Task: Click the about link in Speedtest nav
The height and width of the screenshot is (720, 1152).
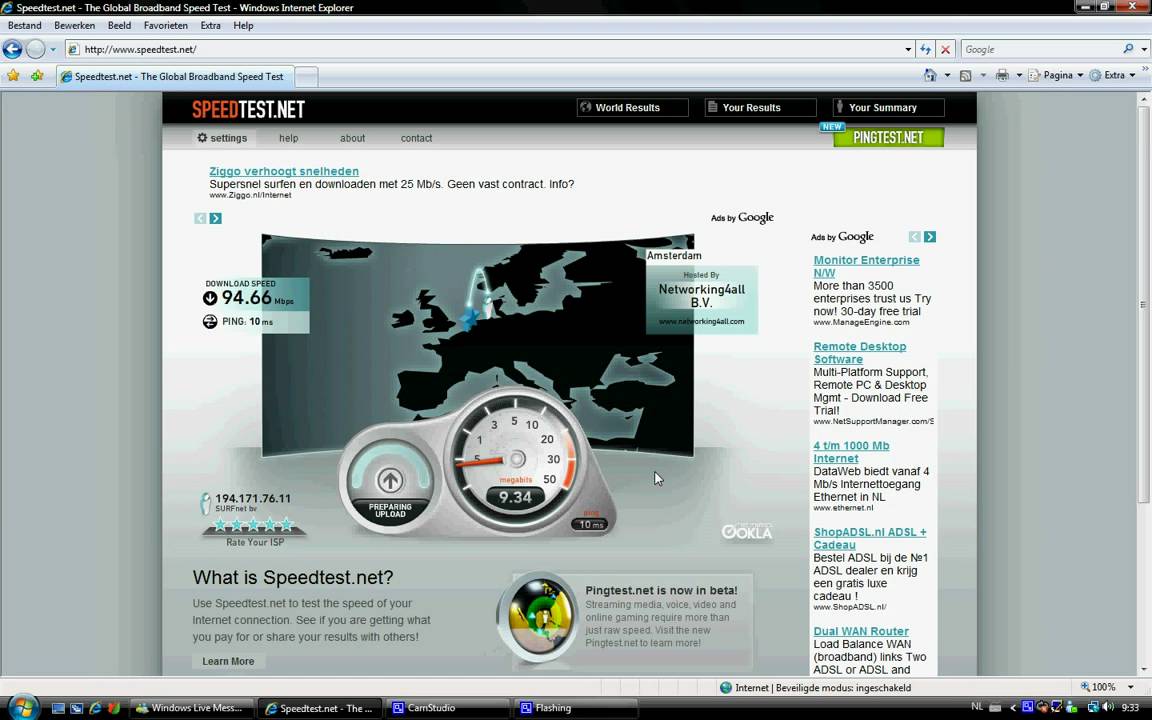Action: click(x=352, y=138)
